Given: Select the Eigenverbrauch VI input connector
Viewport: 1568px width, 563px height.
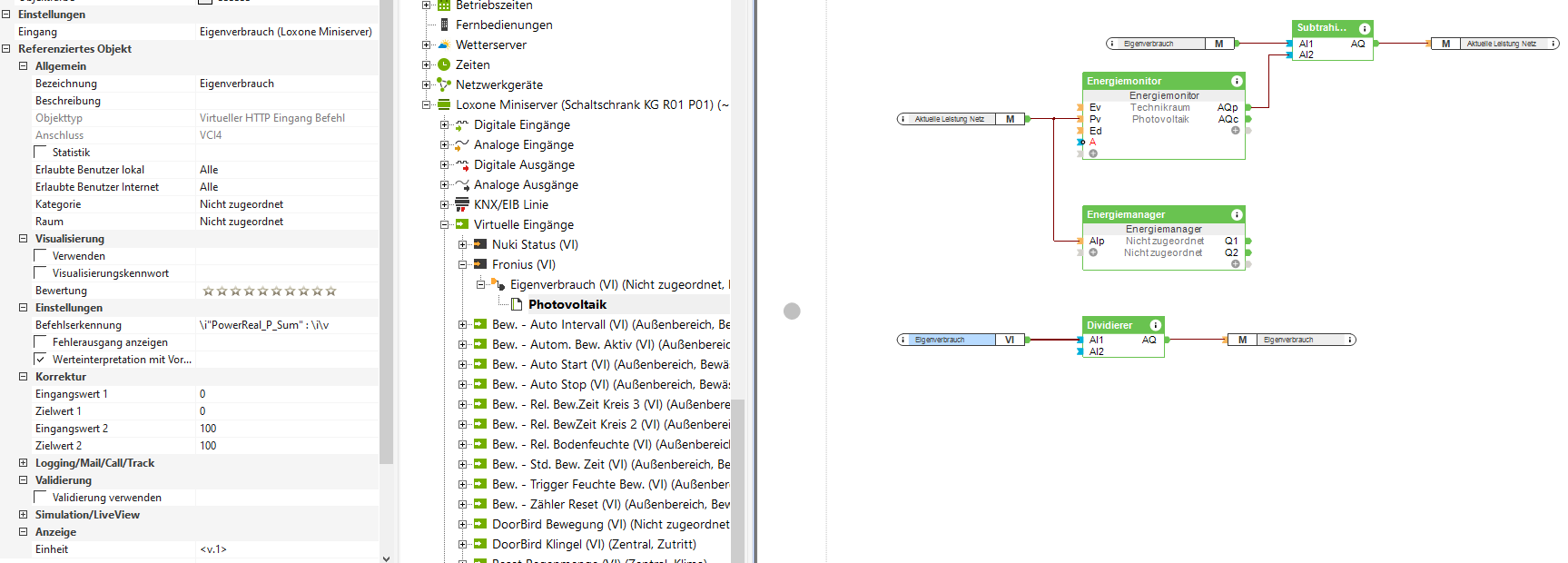Looking at the screenshot, I should (961, 340).
